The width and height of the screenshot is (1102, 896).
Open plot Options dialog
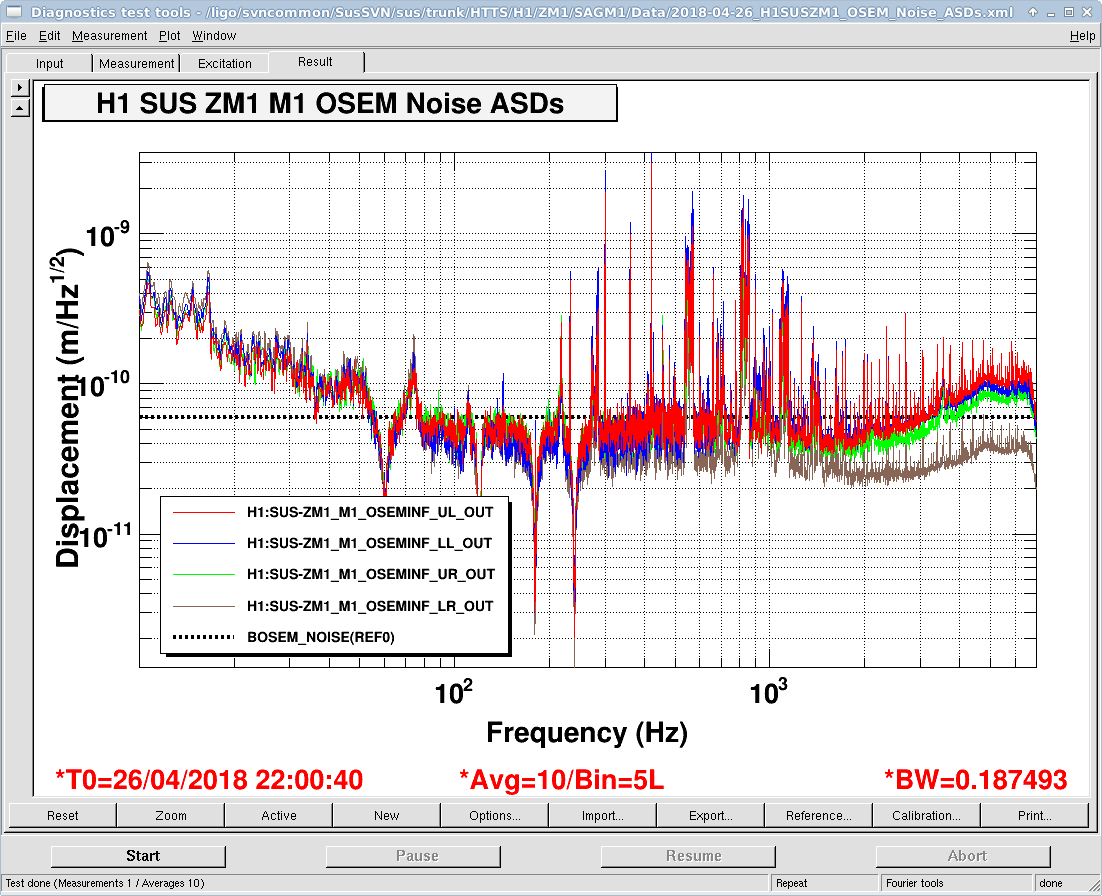point(495,816)
